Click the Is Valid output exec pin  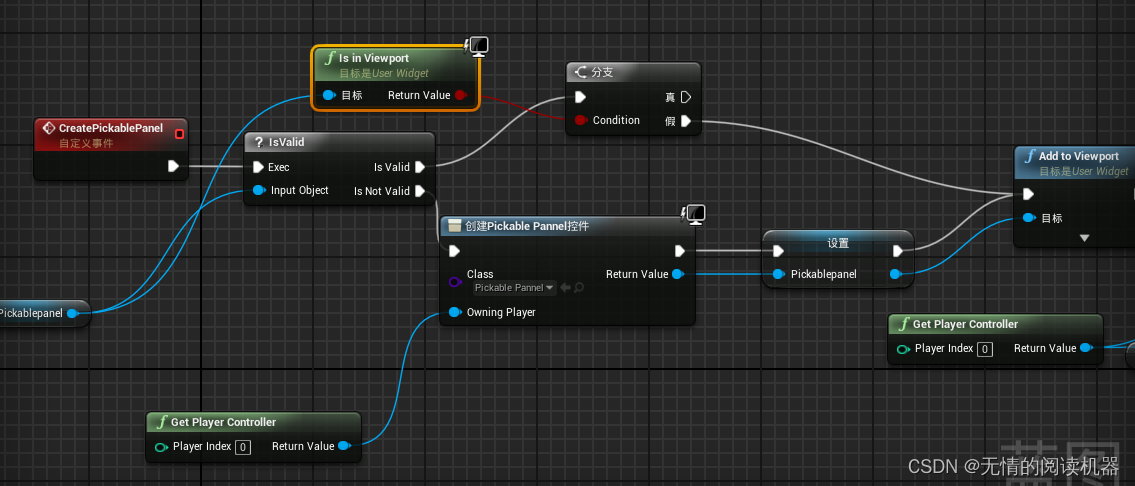(x=421, y=167)
